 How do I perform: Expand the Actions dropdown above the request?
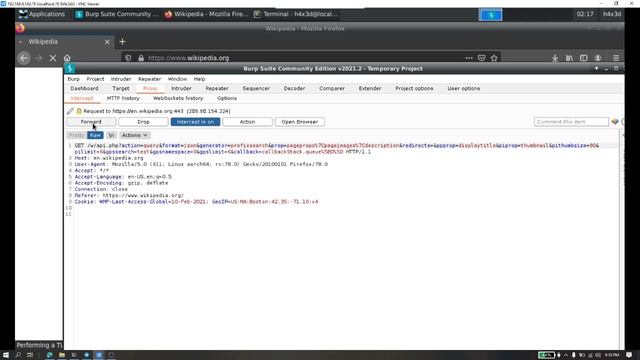(x=135, y=135)
